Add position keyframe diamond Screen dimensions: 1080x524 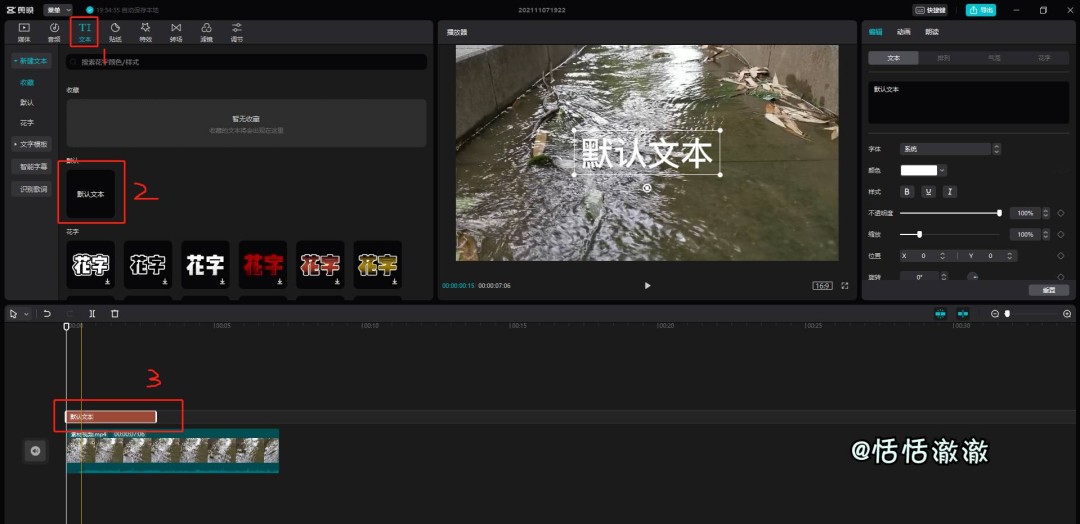tap(1061, 255)
